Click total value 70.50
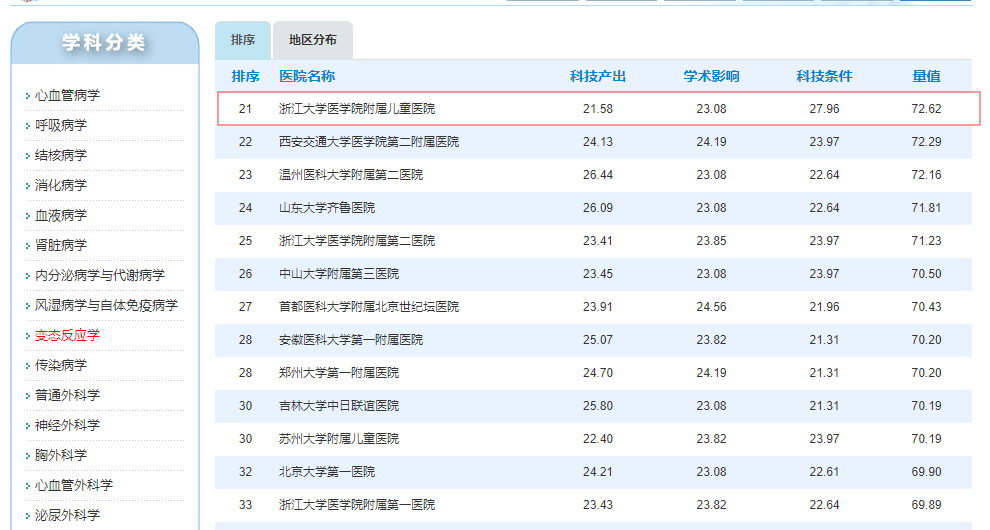The width and height of the screenshot is (990, 530). click(x=926, y=274)
